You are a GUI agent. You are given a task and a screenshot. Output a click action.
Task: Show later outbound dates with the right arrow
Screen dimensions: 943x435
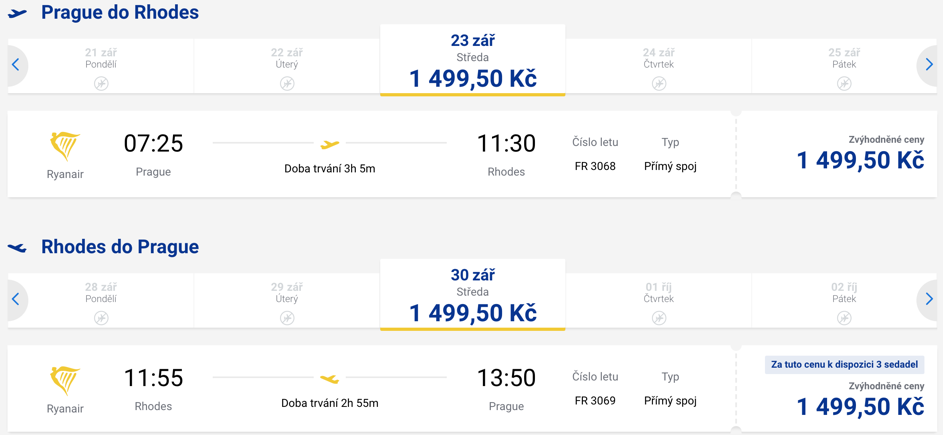(x=929, y=65)
